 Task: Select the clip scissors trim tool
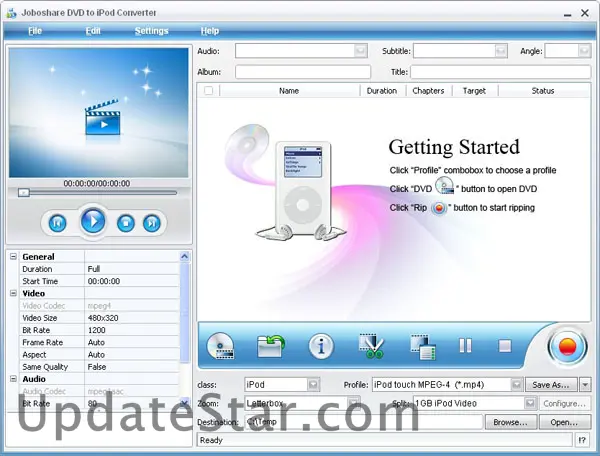(x=371, y=346)
